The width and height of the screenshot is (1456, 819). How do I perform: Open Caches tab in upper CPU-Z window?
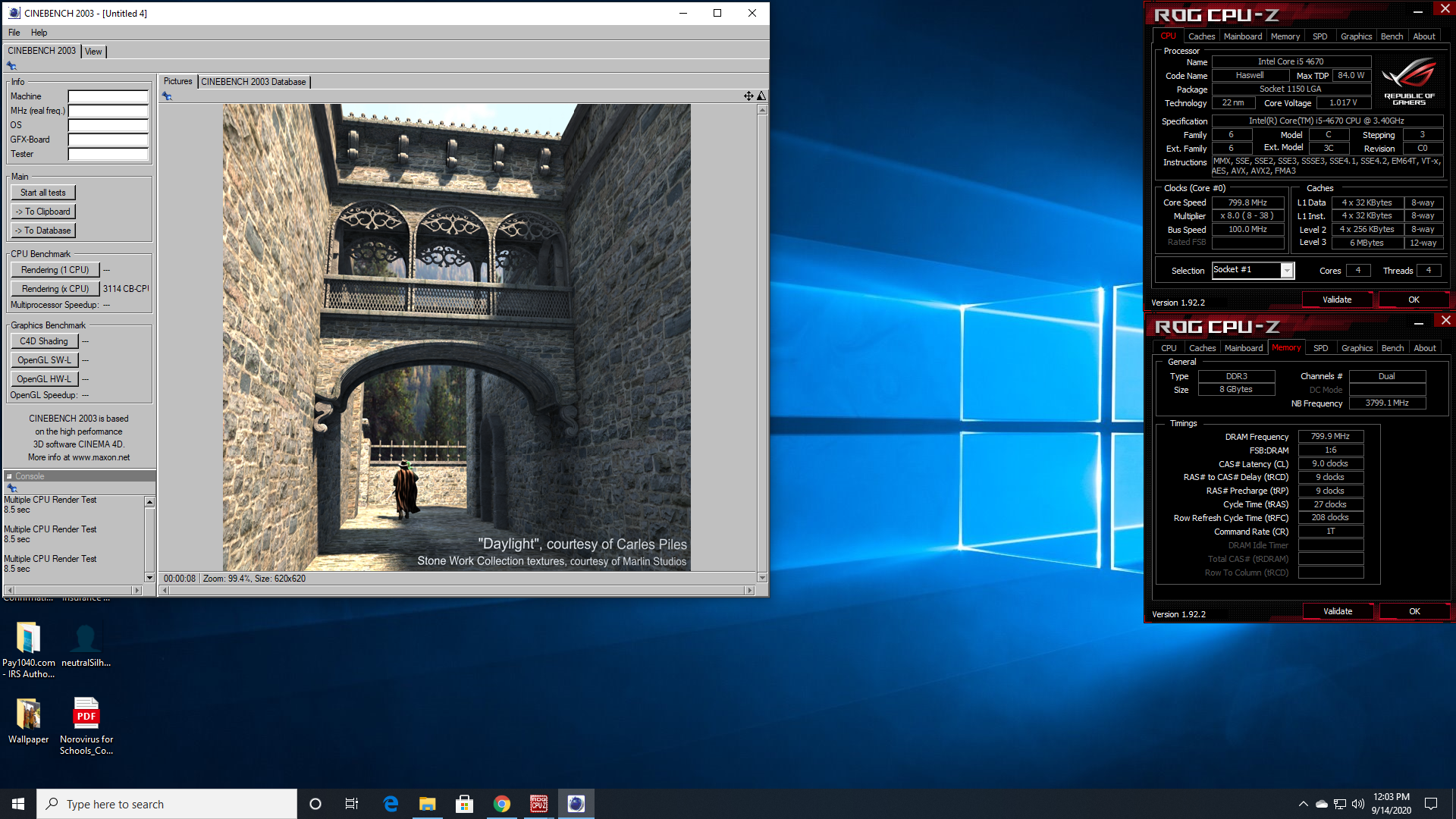click(1201, 36)
